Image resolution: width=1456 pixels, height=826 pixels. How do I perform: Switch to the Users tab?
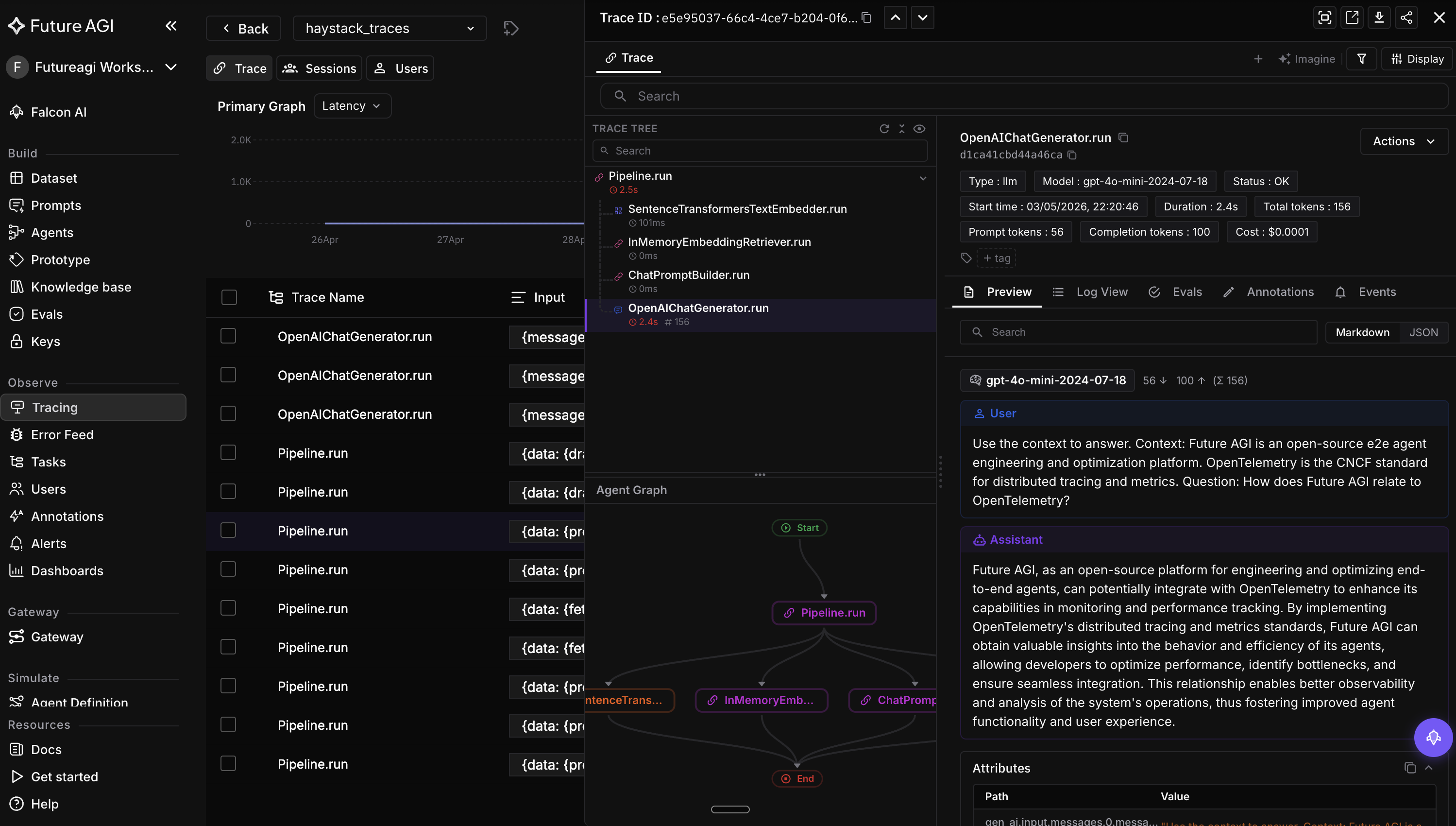coord(400,68)
